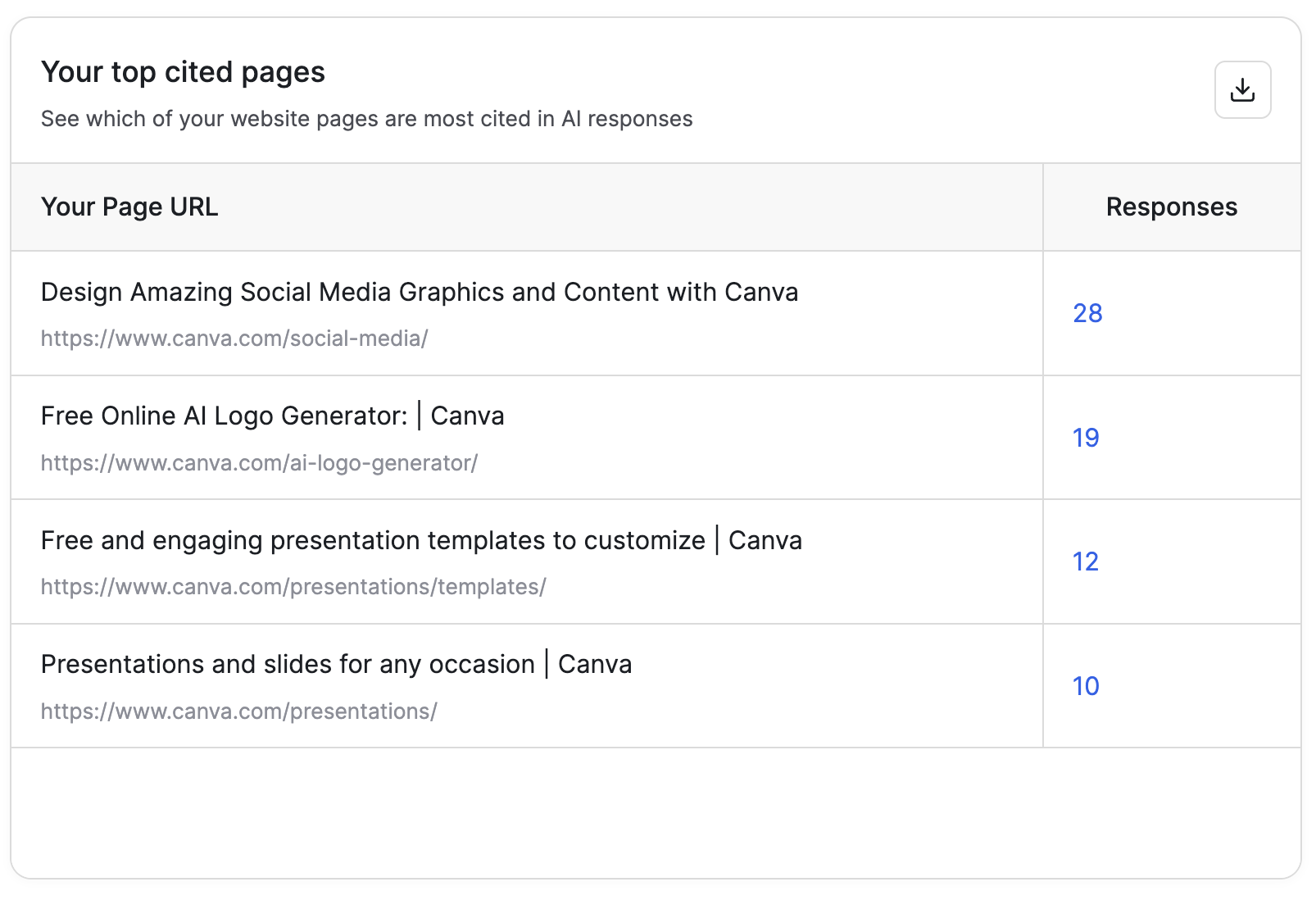Download the top cited pages report
1316x900 pixels.
tap(1242, 90)
